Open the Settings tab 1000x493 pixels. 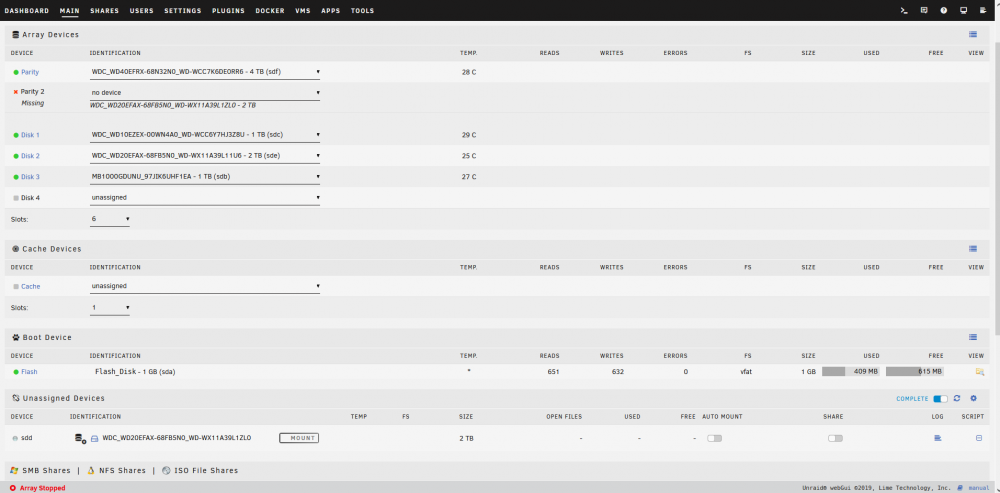coord(182,11)
